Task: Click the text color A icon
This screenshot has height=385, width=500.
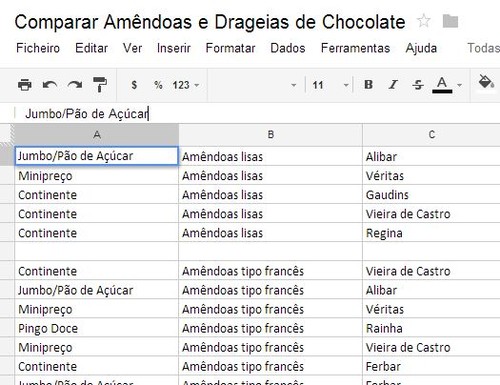Action: [x=442, y=85]
